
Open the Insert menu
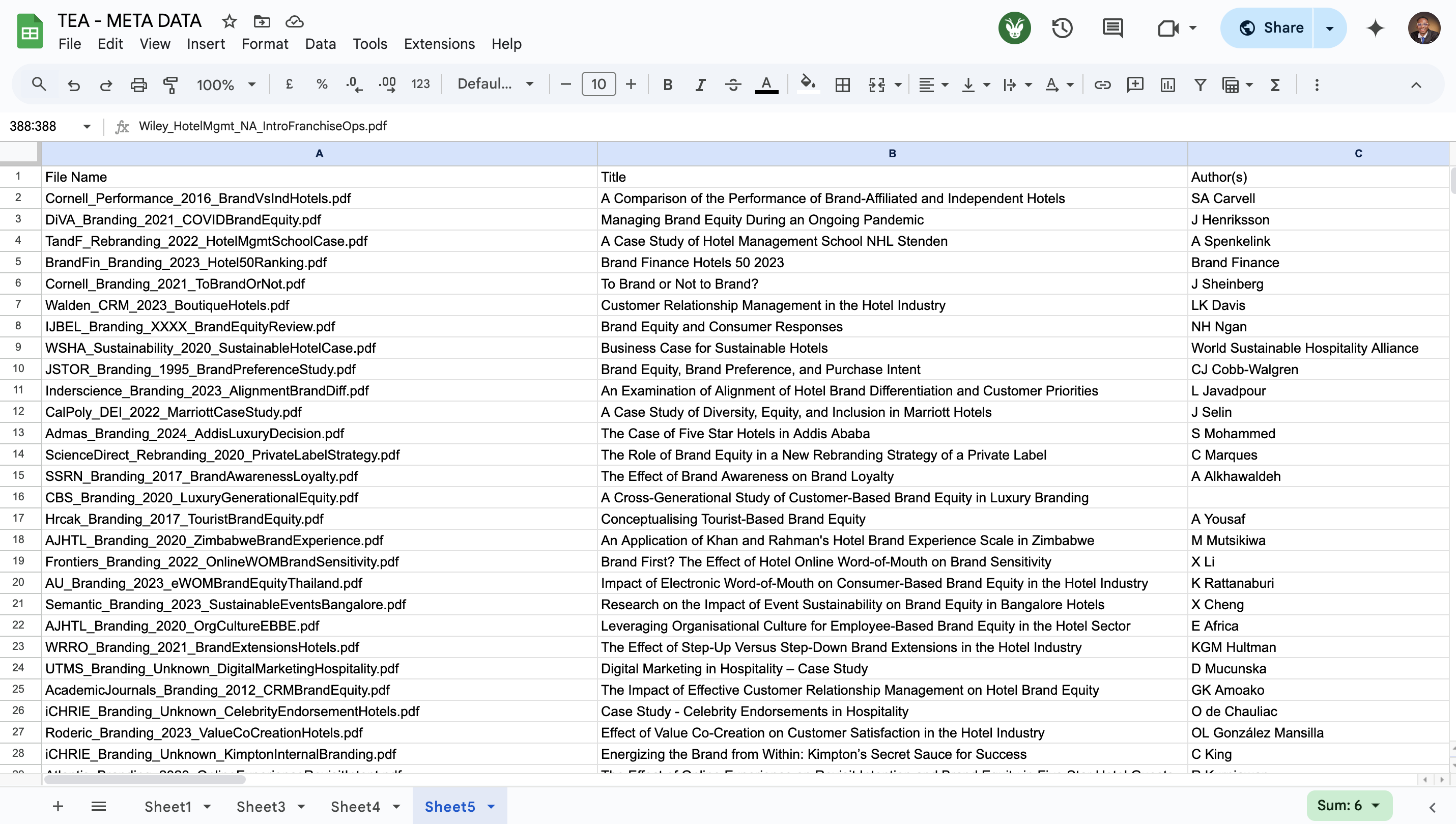tap(206, 44)
